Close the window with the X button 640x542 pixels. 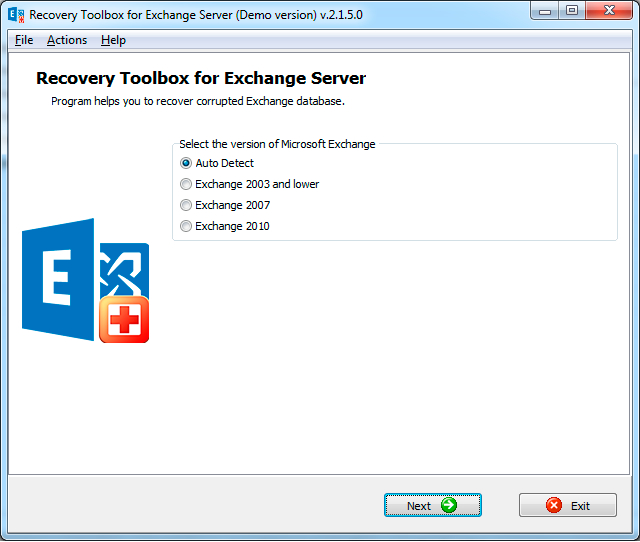tap(609, 11)
